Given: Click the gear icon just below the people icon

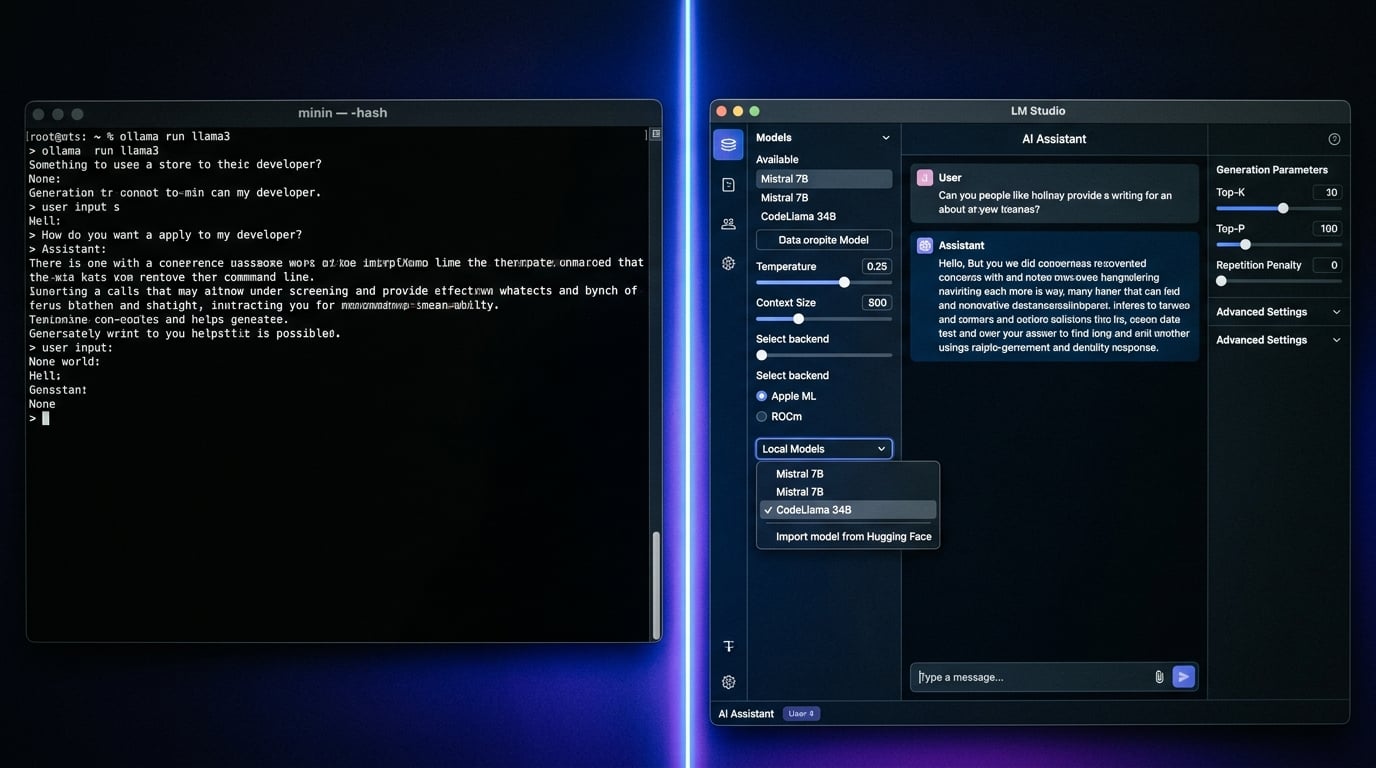Looking at the screenshot, I should point(728,263).
